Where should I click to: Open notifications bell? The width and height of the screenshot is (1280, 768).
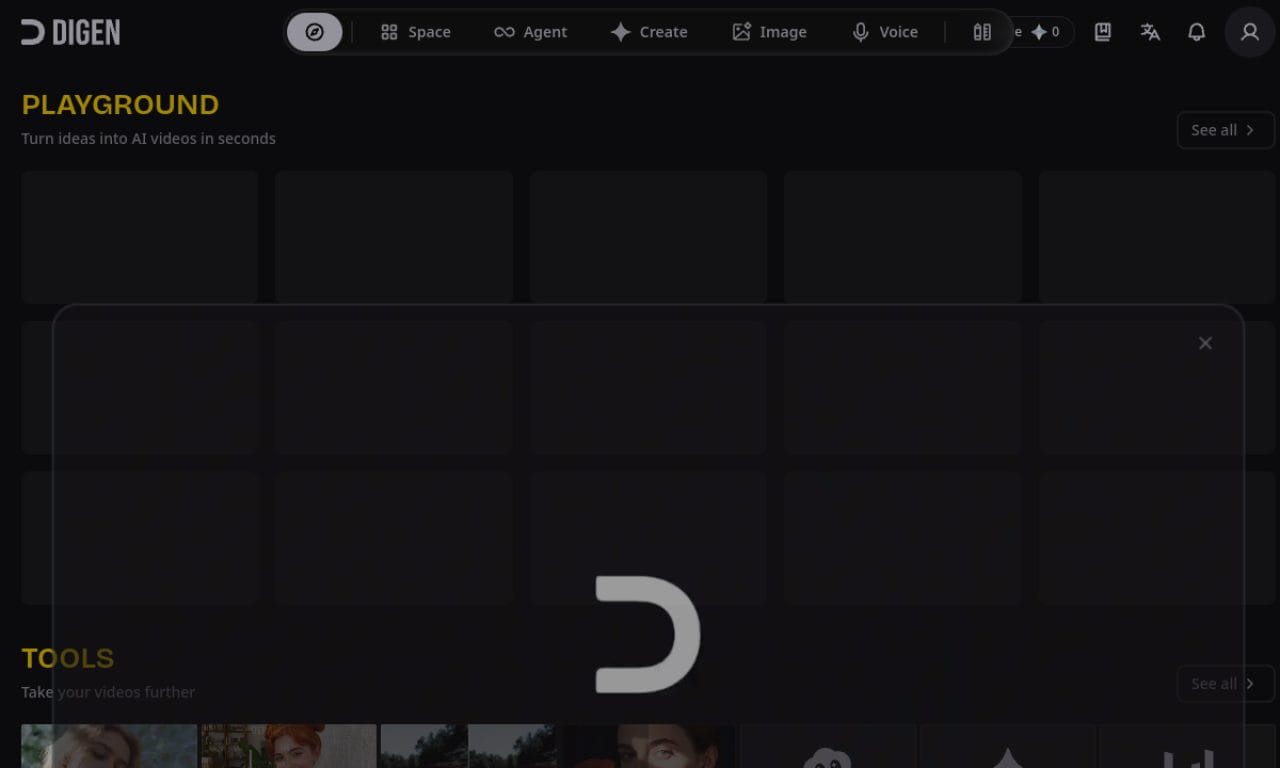pyautogui.click(x=1196, y=32)
